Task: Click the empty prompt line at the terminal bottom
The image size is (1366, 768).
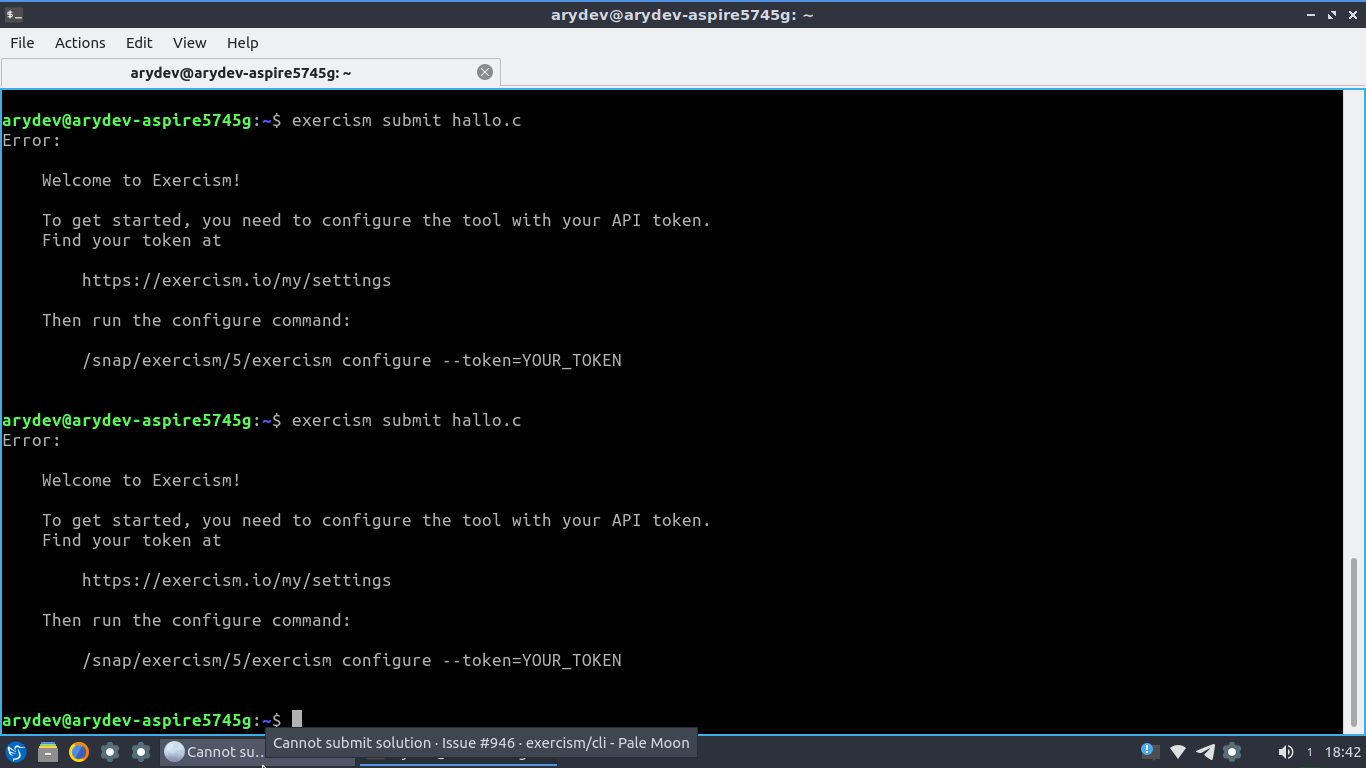Action: (670, 720)
